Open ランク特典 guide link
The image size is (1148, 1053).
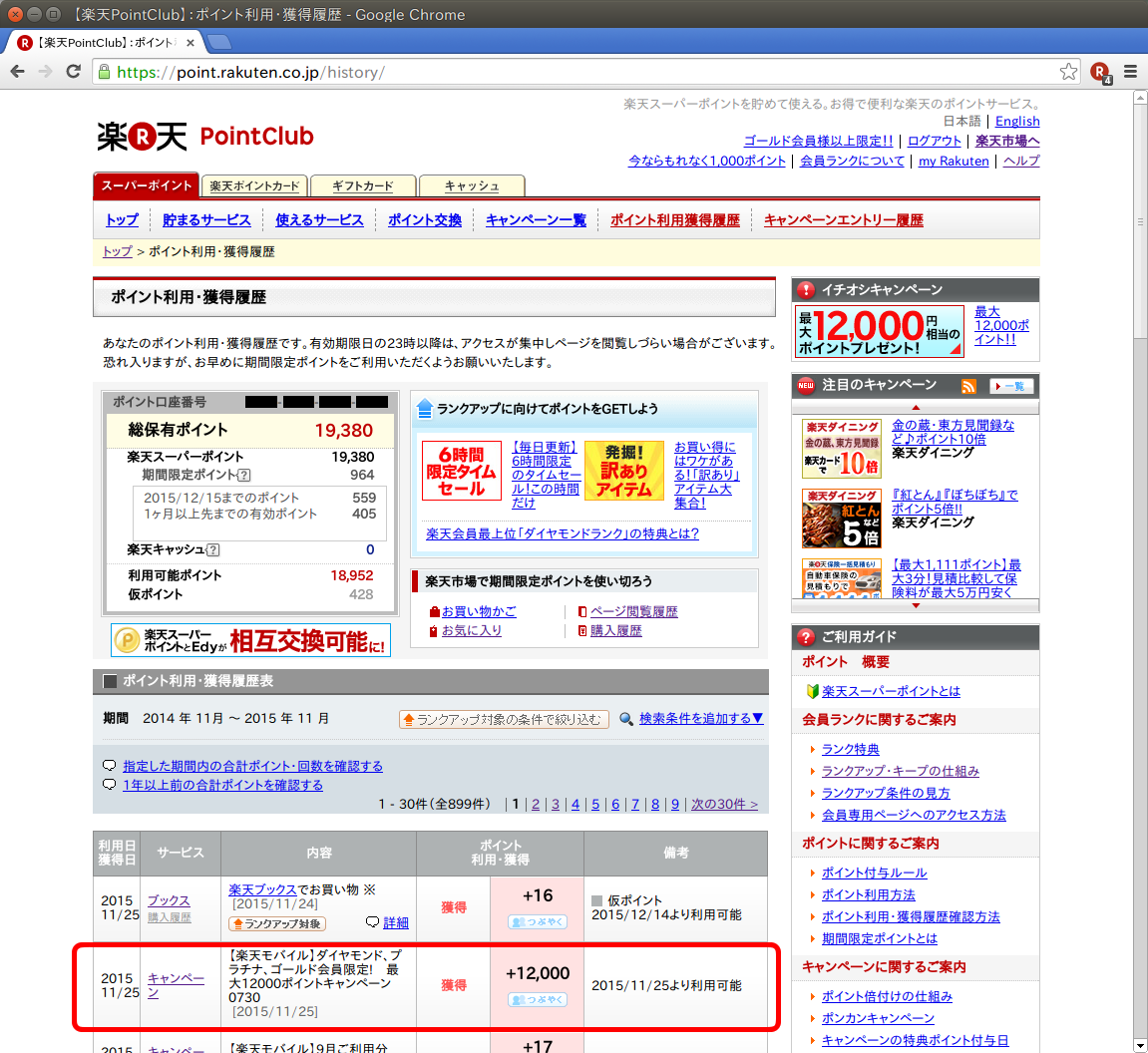click(850, 749)
